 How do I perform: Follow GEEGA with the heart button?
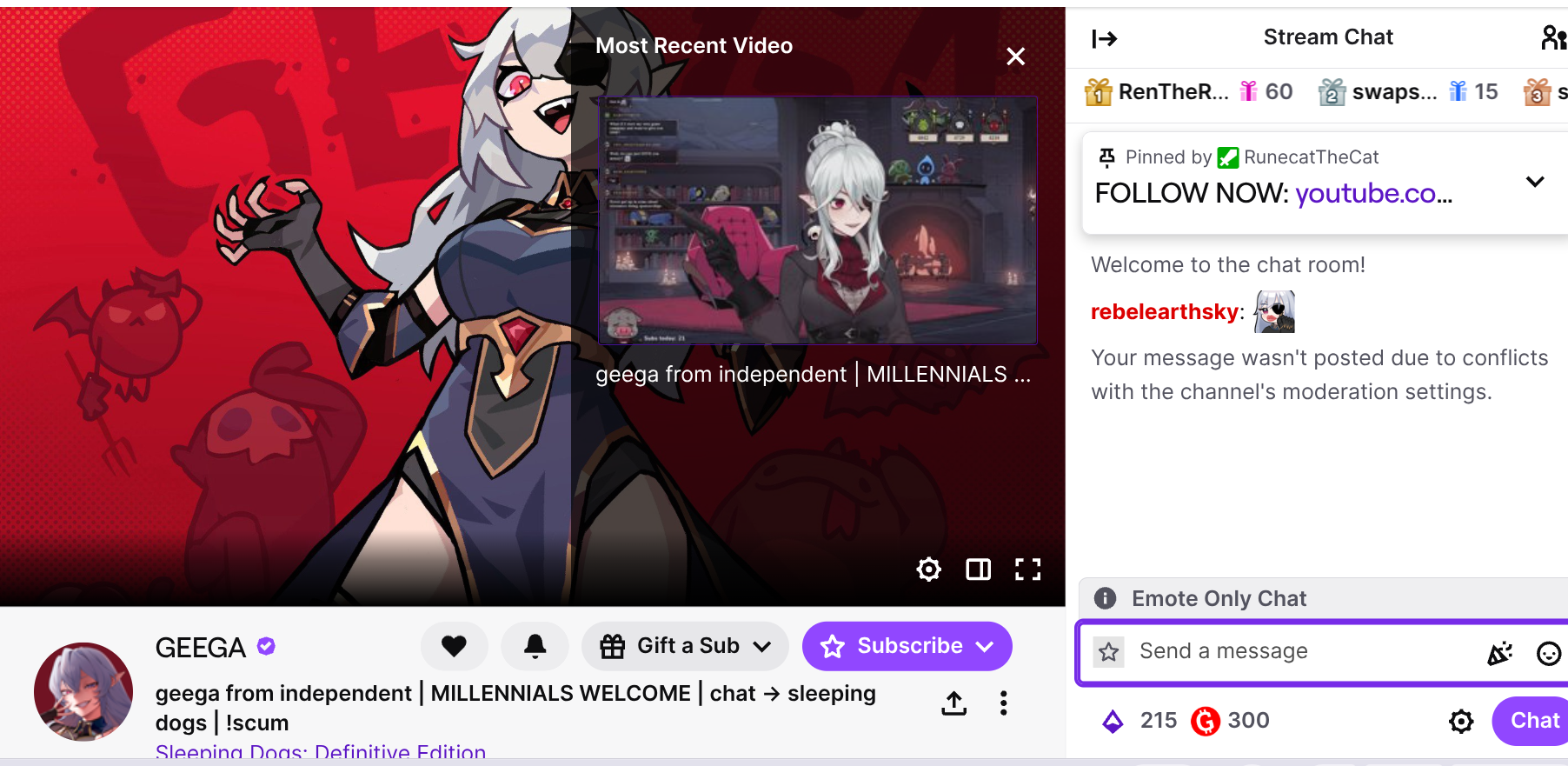click(455, 646)
